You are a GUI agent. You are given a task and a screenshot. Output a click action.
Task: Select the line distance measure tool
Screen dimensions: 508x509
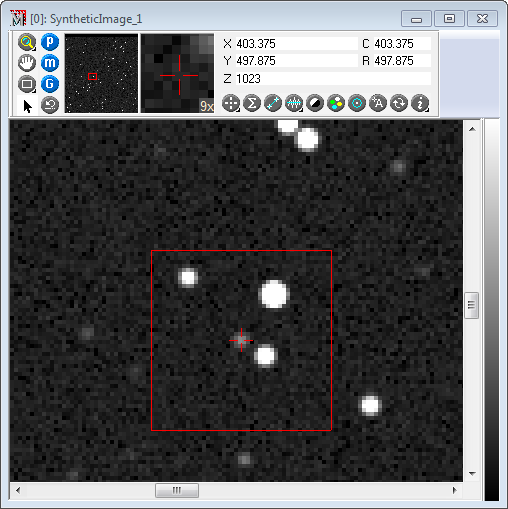(273, 103)
